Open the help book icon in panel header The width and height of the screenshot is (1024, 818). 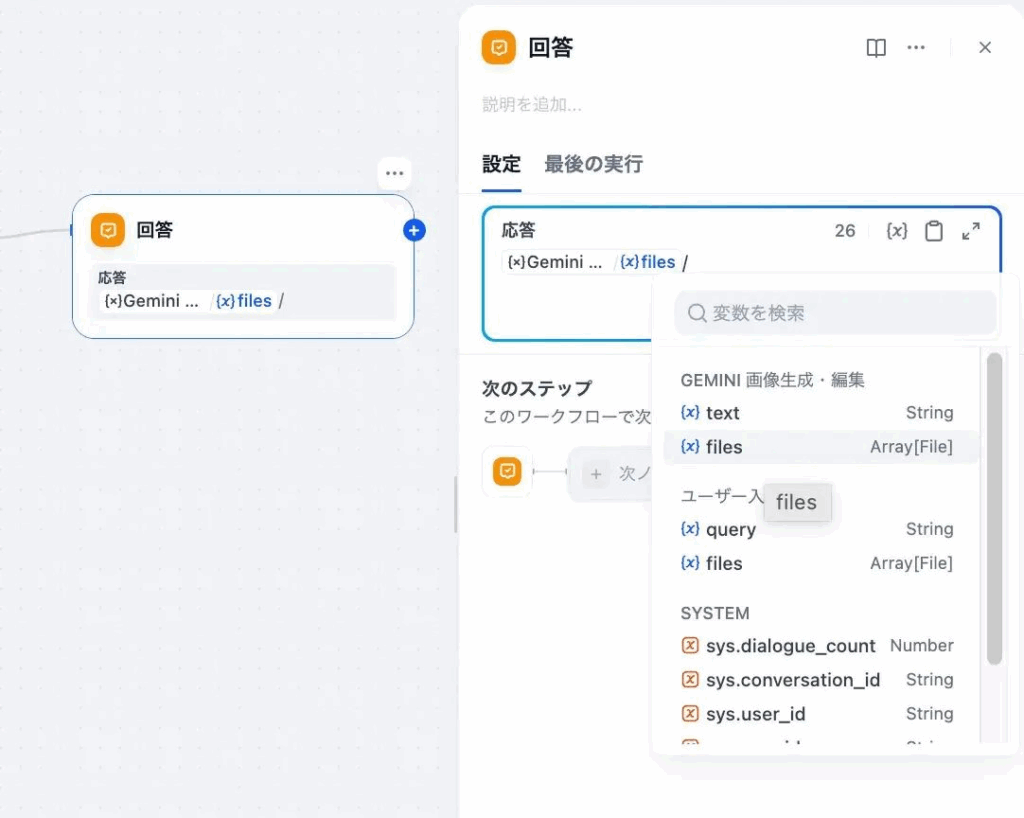pos(876,48)
